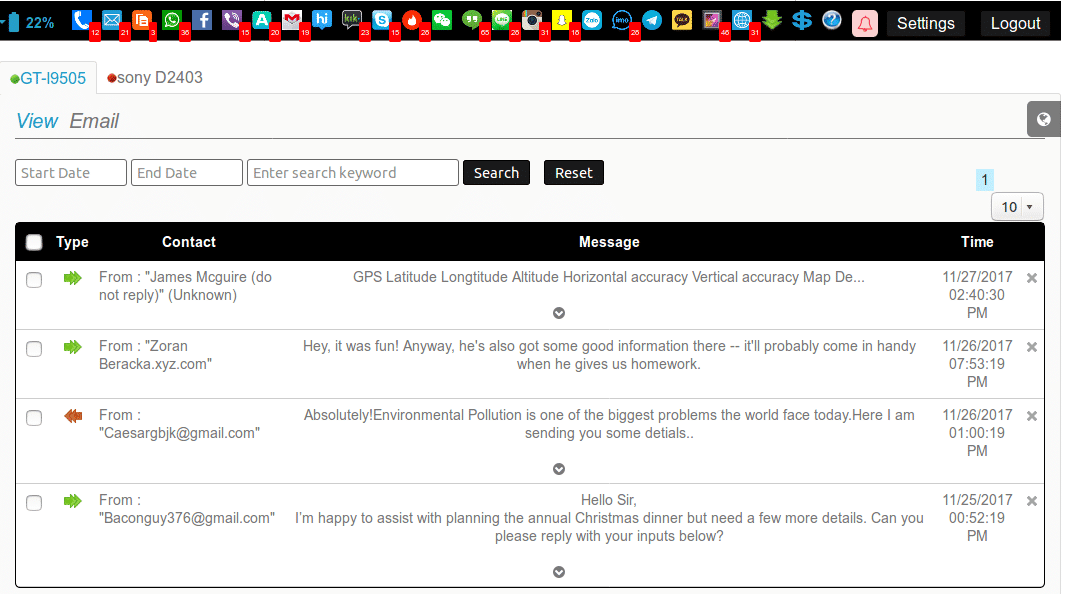Open the Hike 'hi' messenger icon
This screenshot has height=594, width=1073.
pos(322,20)
